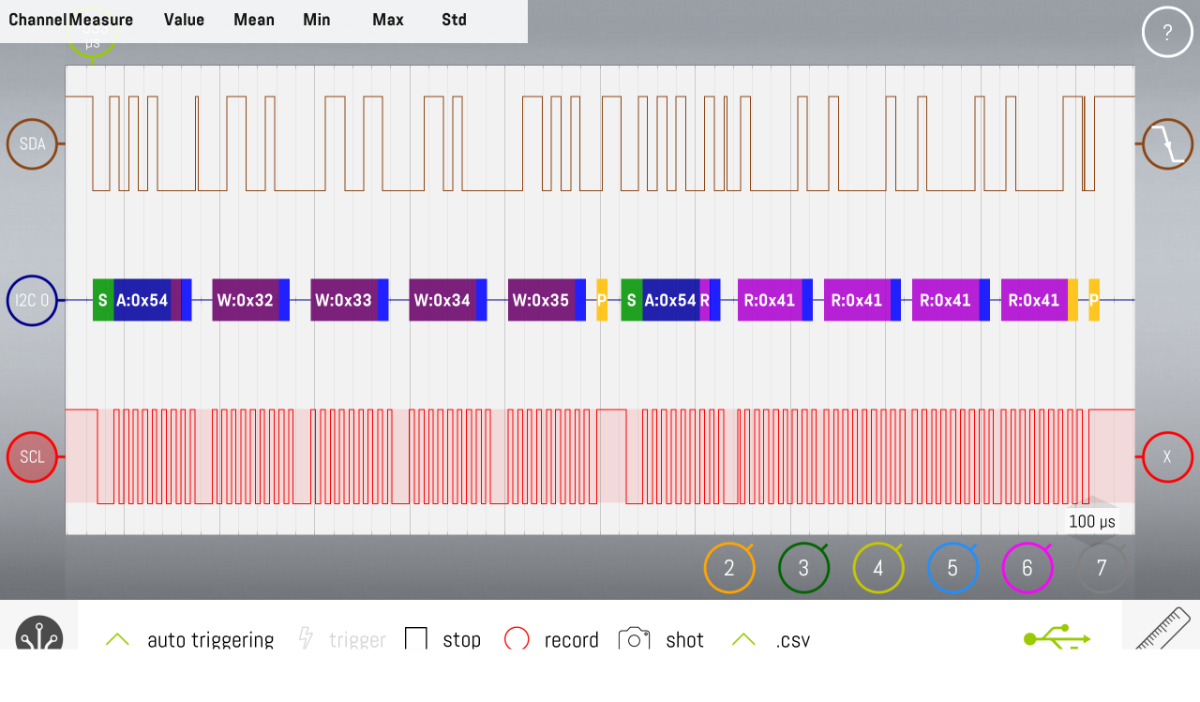The width and height of the screenshot is (1200, 702).
Task: Click the SDA channel circle
Action: 32,144
